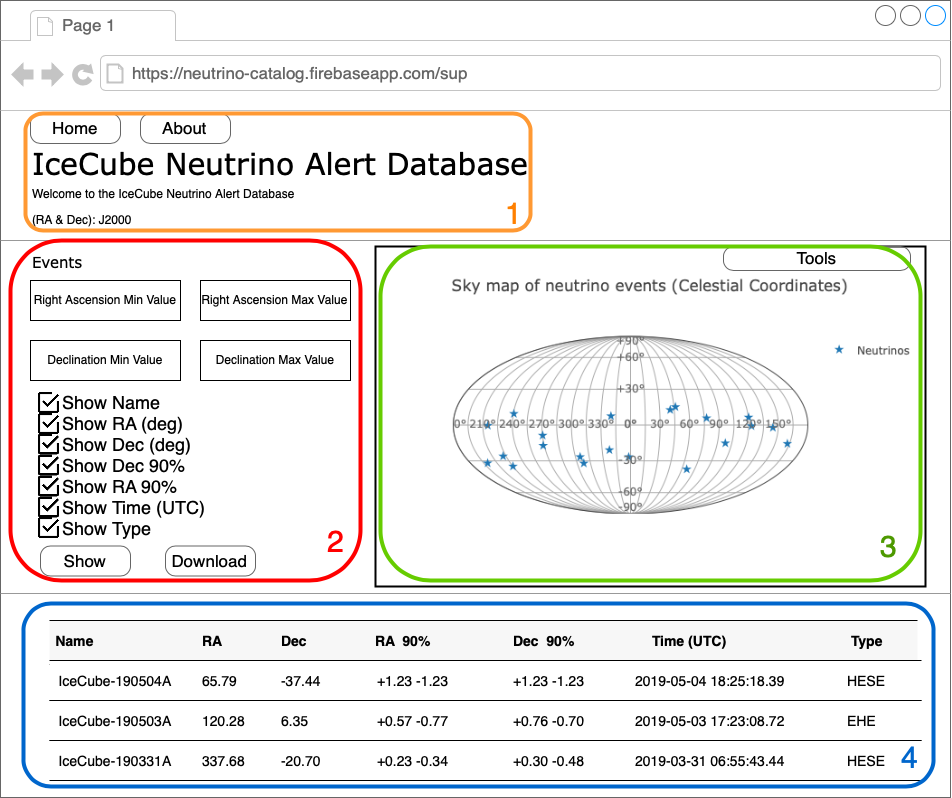This screenshot has width=952, height=798.
Task: Click RA value 120.28
Action: pos(223,721)
